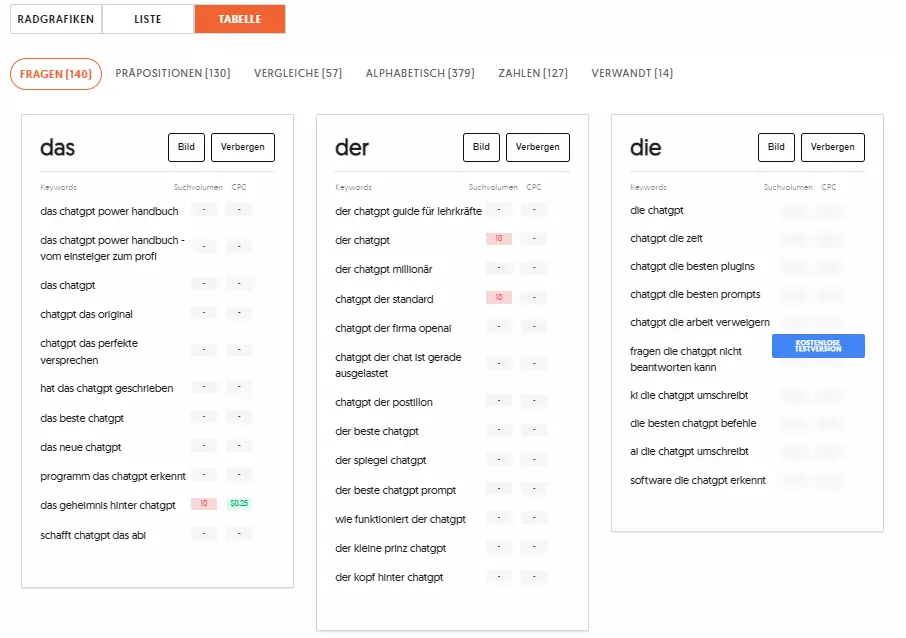The height and width of the screenshot is (638, 906).
Task: Click the red 10 volume badge for 'der chatgpt'
Action: click(499, 238)
